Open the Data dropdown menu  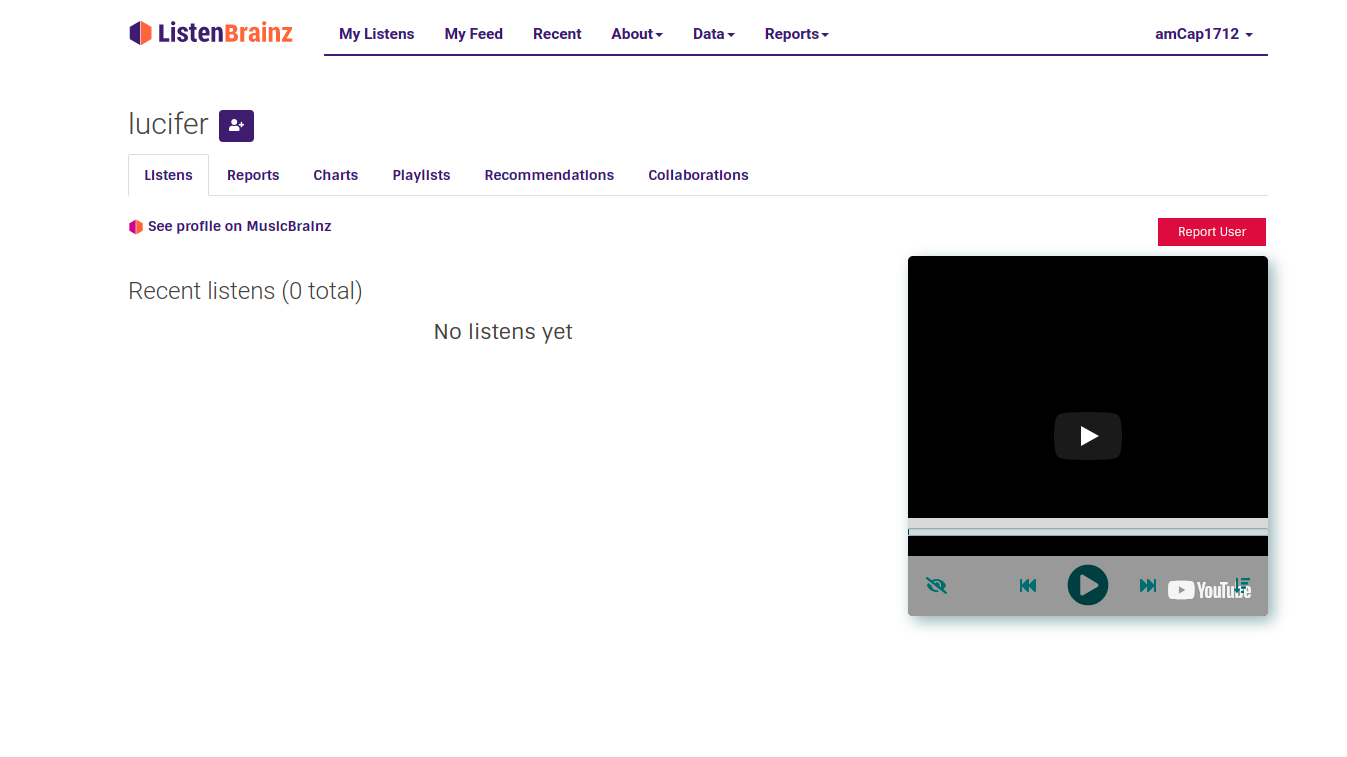pos(713,34)
